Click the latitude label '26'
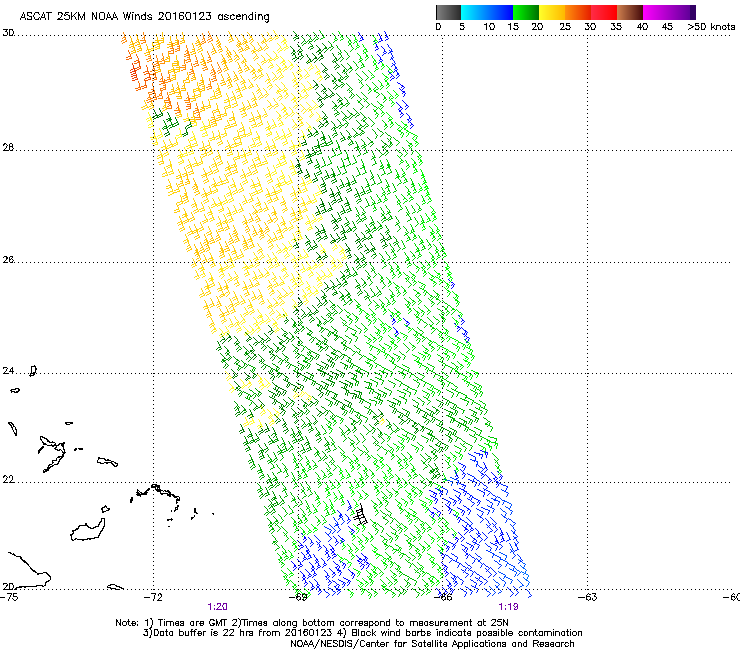The height and width of the screenshot is (650, 740). pyautogui.click(x=8, y=260)
